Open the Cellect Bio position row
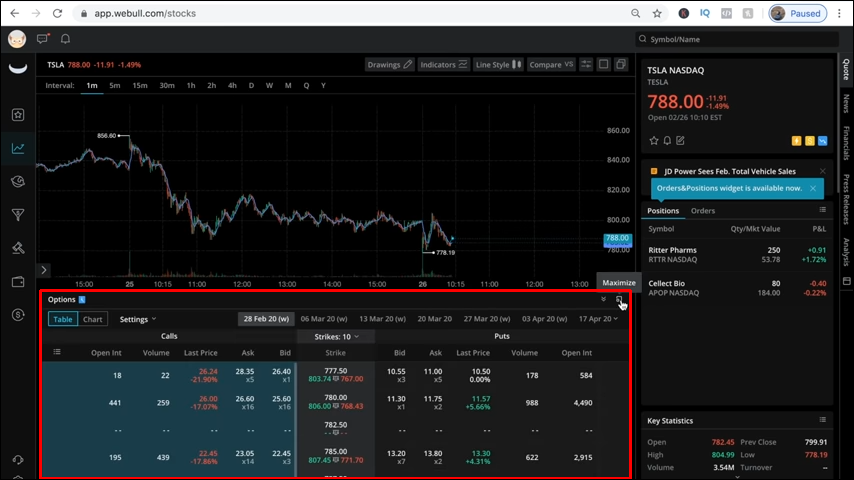This screenshot has width=854, height=480. tap(737, 288)
